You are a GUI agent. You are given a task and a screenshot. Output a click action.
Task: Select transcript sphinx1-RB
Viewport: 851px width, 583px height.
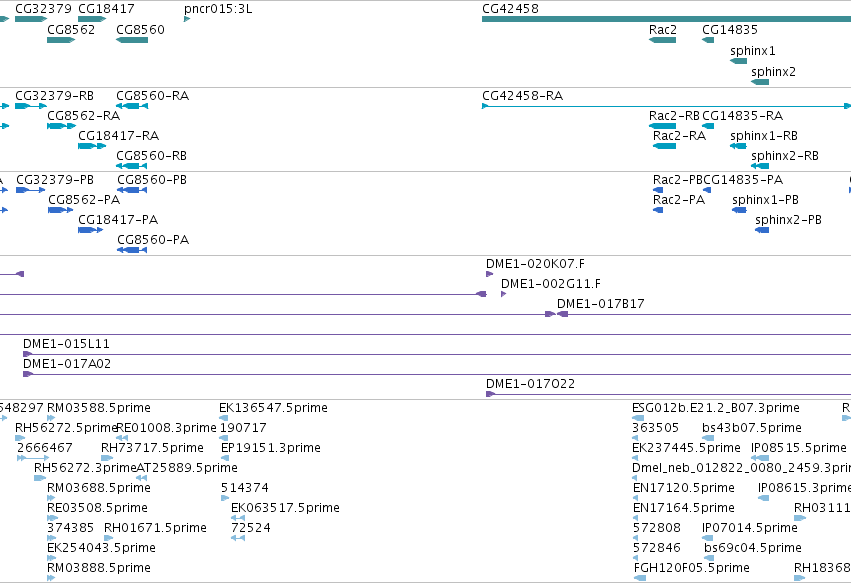point(739,146)
